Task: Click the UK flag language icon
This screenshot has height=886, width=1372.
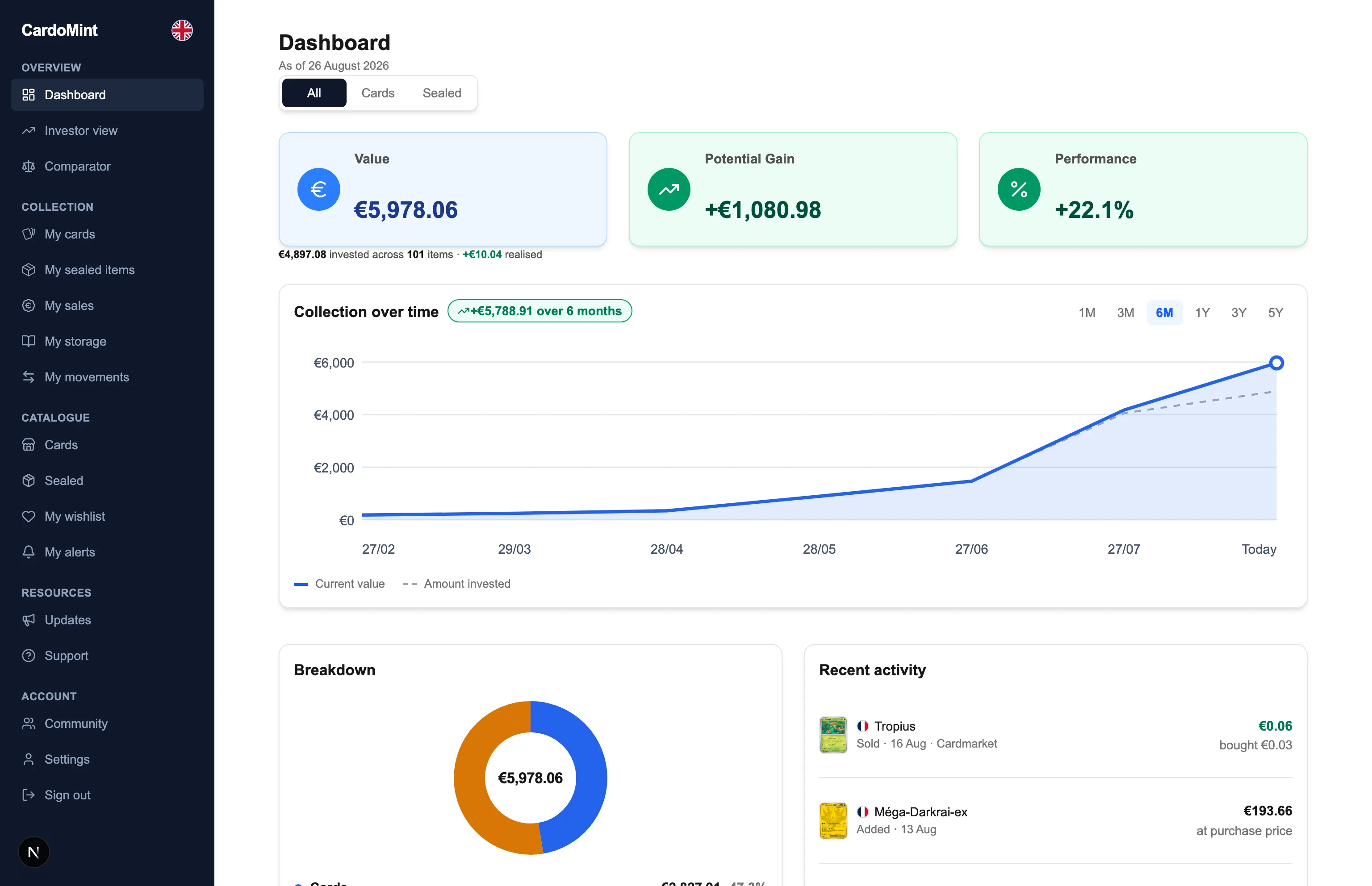Action: pyautogui.click(x=182, y=30)
